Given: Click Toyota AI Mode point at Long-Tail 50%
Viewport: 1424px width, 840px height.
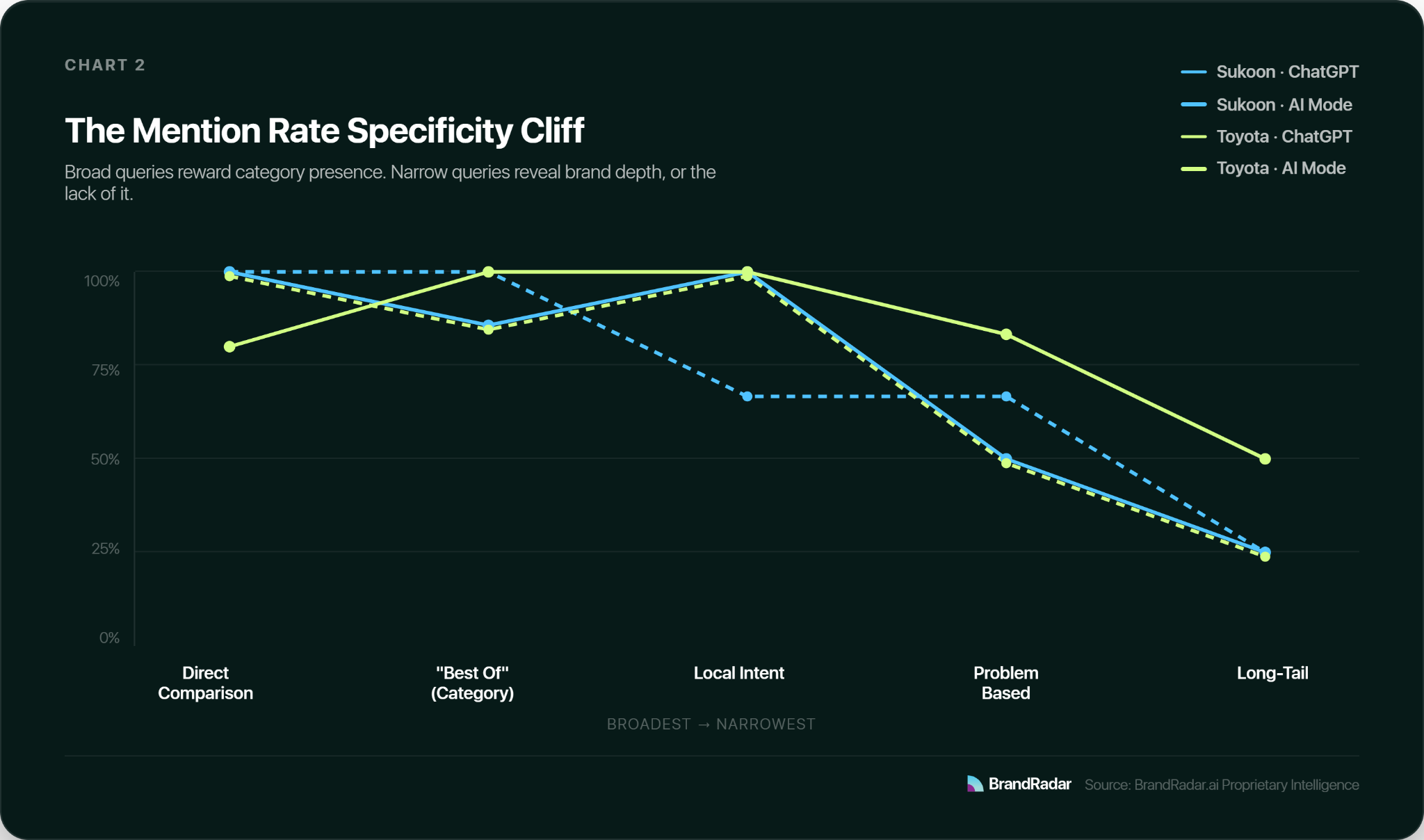Looking at the screenshot, I should [x=1265, y=459].
